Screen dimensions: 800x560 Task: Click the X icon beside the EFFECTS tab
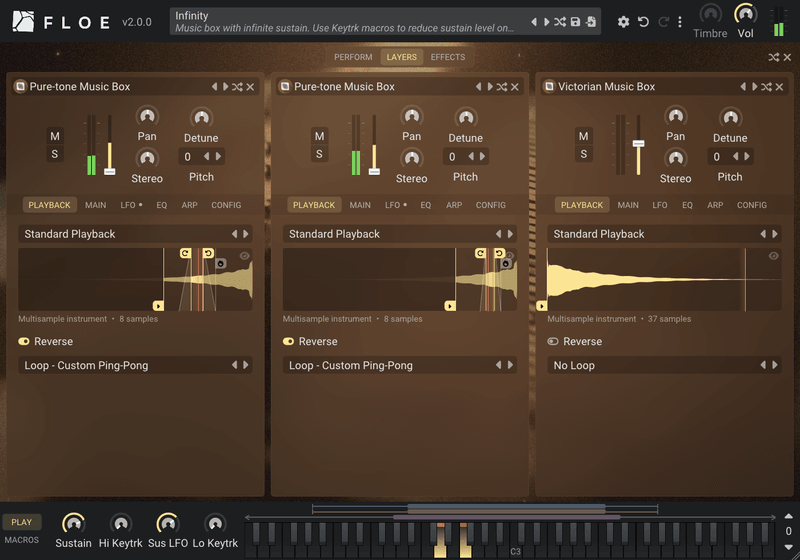pos(787,57)
